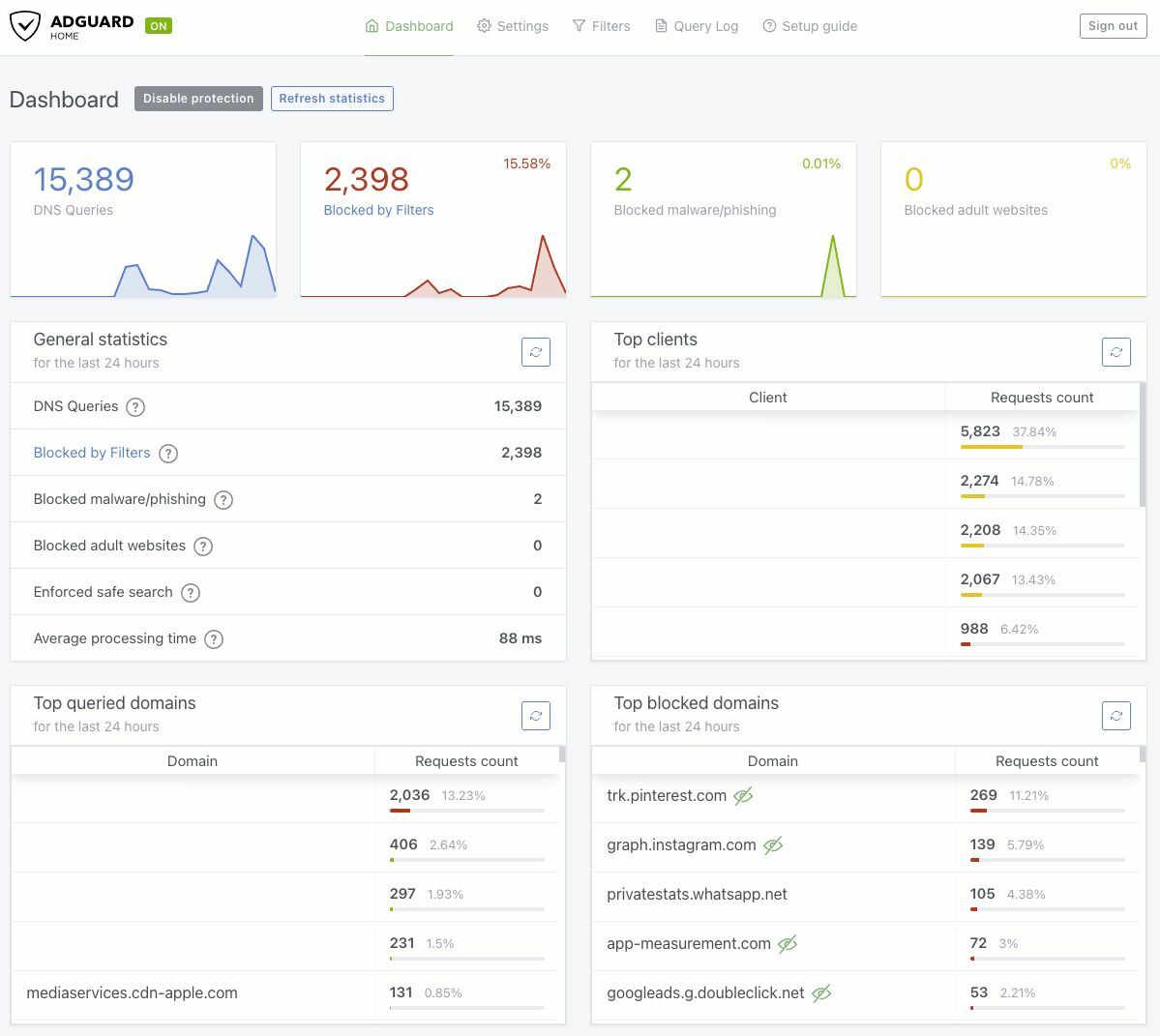Click tracker eye icon next to trk.pinterest.com
Viewport: 1160px width, 1036px height.
click(743, 796)
